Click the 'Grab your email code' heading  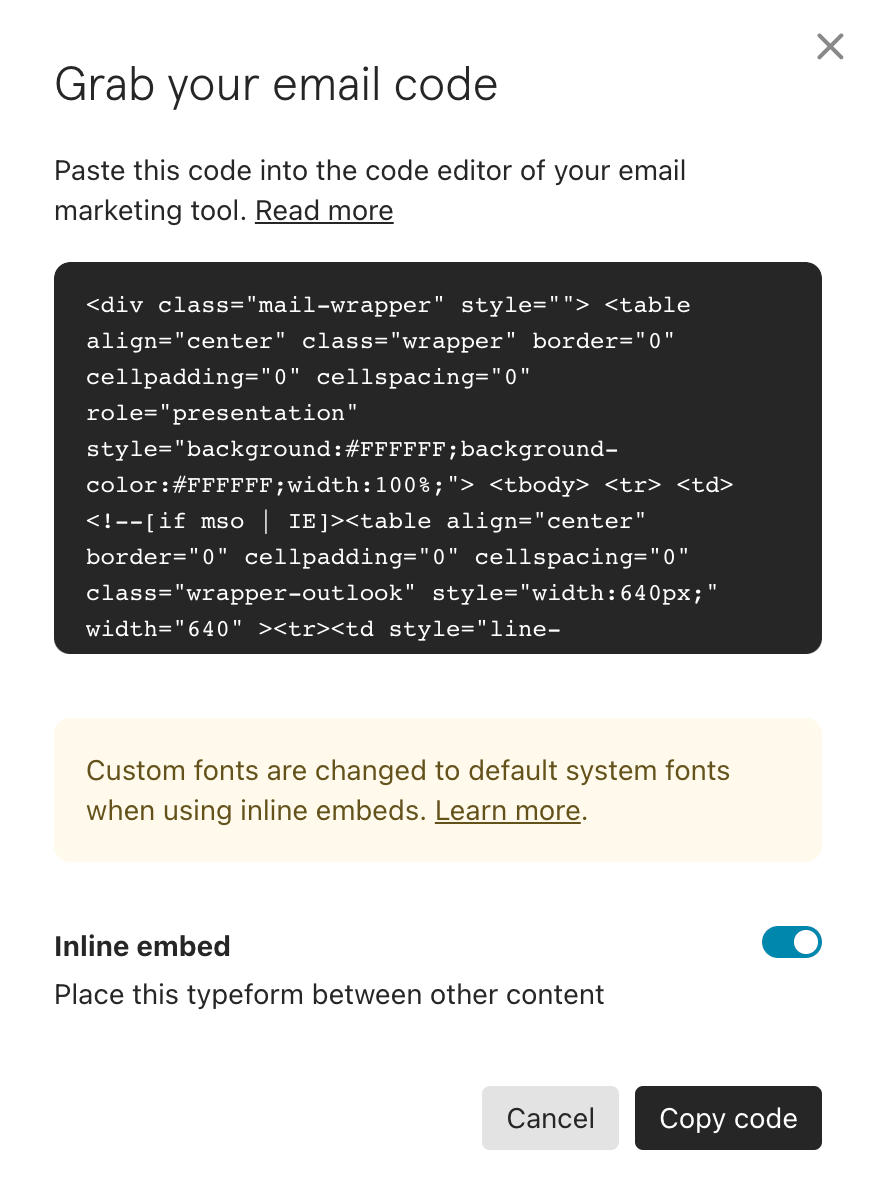click(276, 85)
